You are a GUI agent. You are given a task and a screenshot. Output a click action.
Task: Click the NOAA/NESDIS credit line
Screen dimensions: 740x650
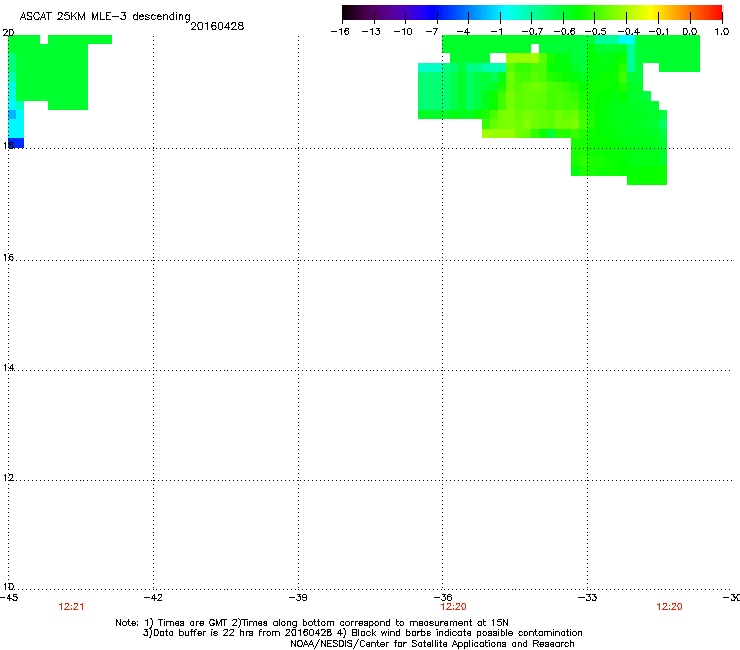coord(432,644)
